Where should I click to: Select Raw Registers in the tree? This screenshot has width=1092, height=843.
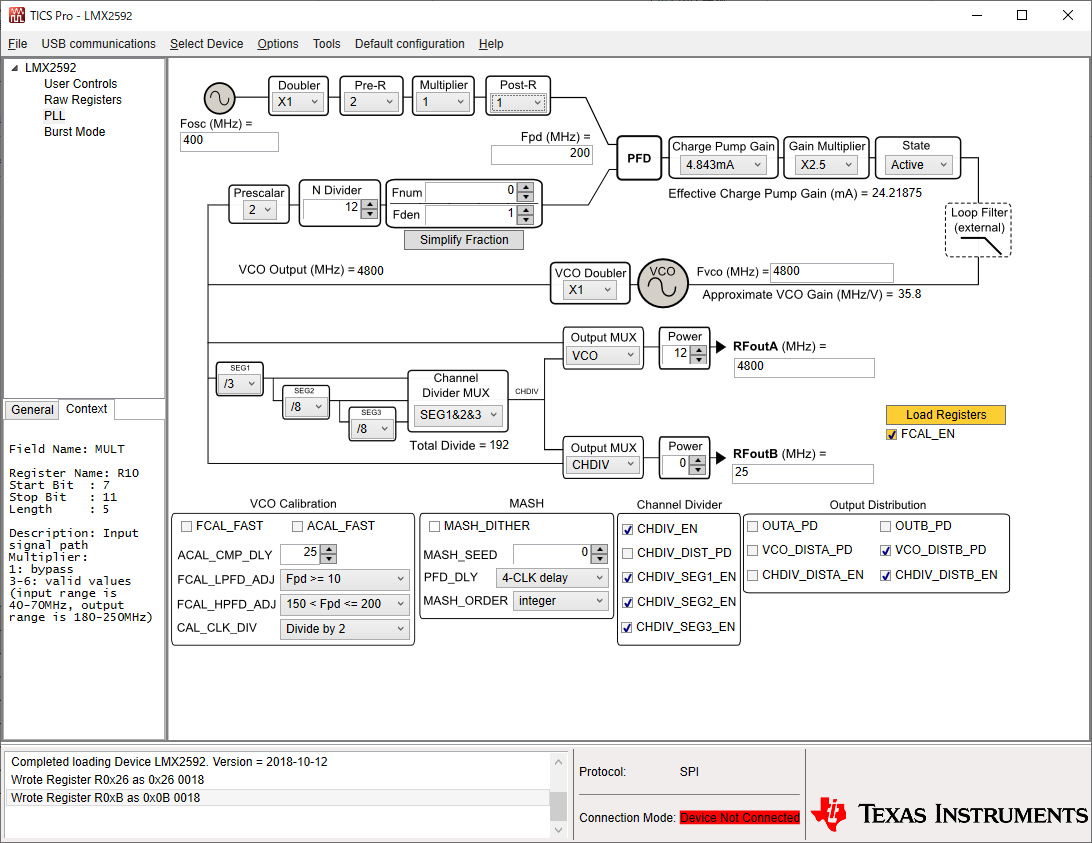coord(83,100)
